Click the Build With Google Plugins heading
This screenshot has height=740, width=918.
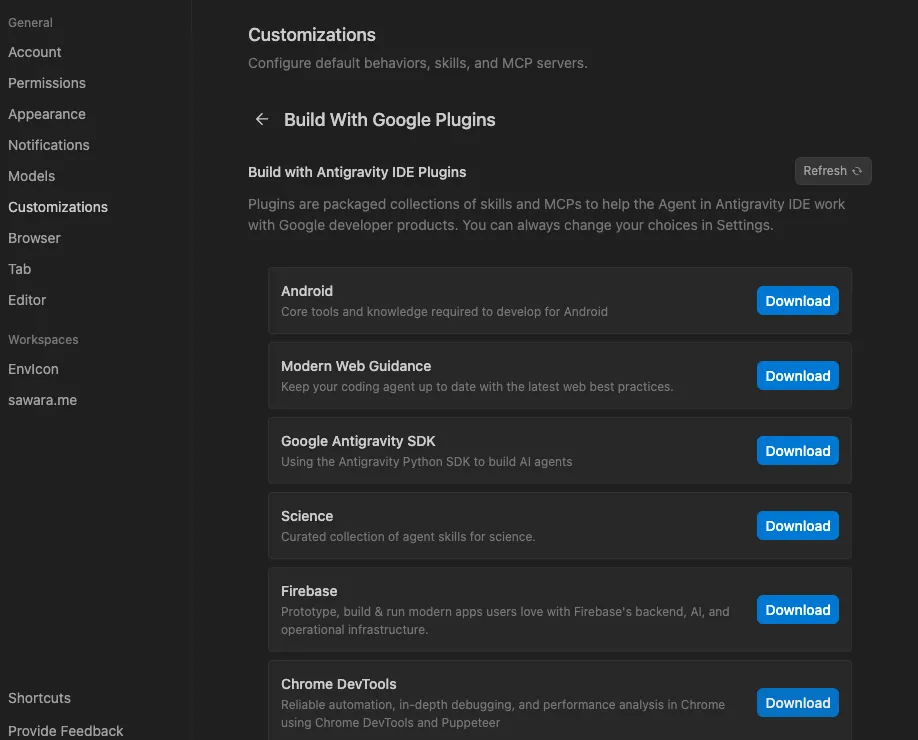(389, 119)
